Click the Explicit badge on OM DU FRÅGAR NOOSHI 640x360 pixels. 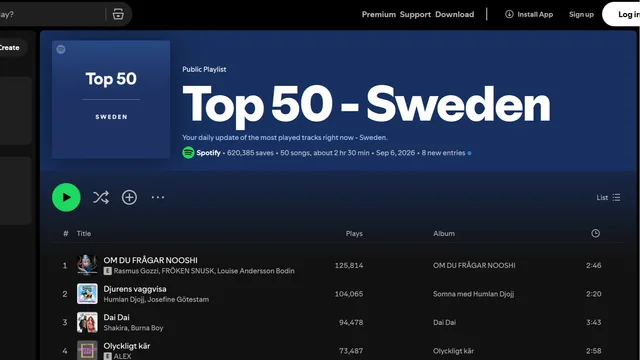[107, 271]
